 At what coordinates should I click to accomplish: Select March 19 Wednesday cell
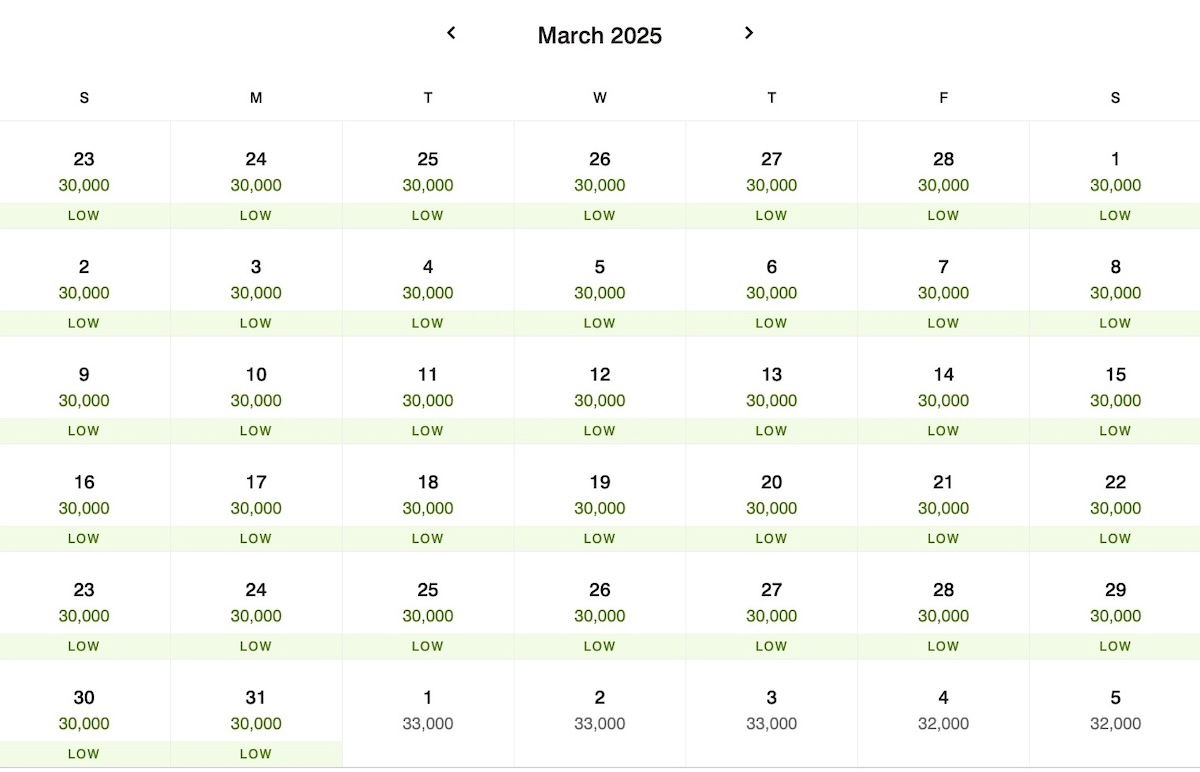(x=599, y=498)
